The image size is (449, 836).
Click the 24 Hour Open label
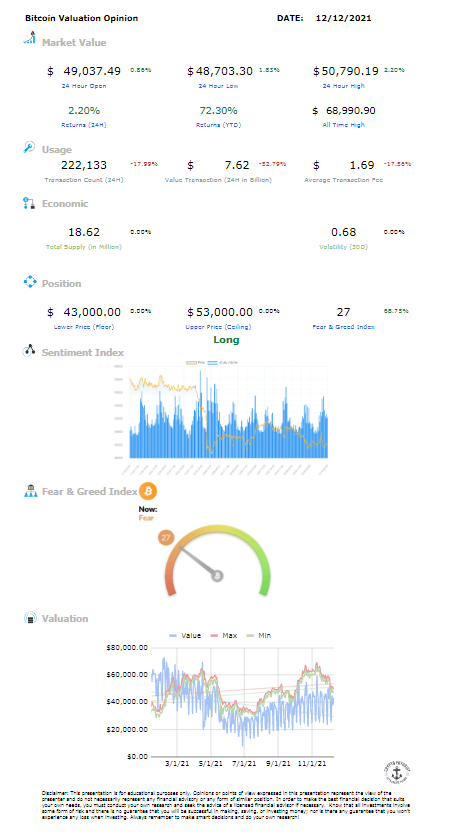pos(84,86)
